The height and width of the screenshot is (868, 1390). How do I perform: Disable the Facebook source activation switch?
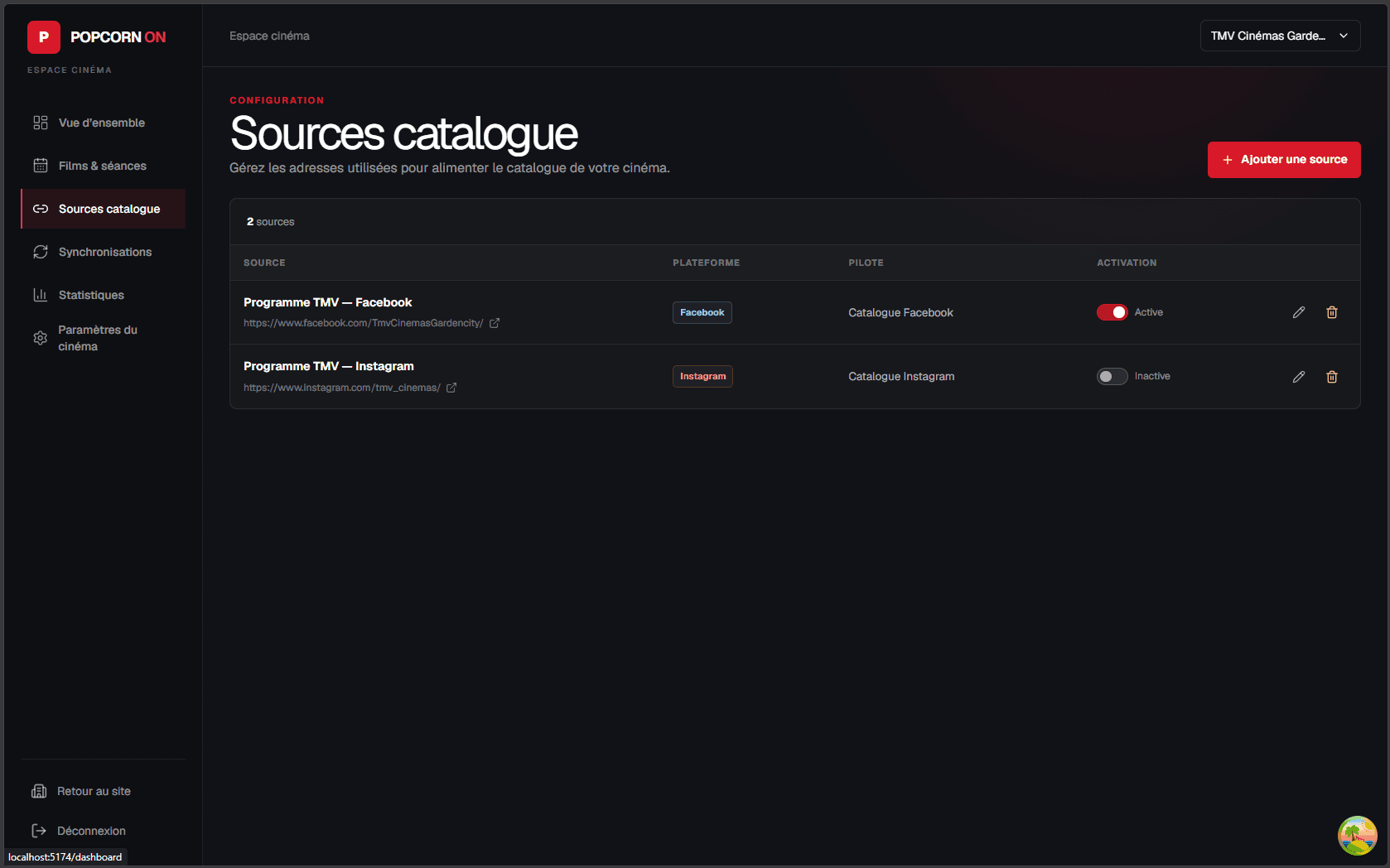pos(1112,312)
